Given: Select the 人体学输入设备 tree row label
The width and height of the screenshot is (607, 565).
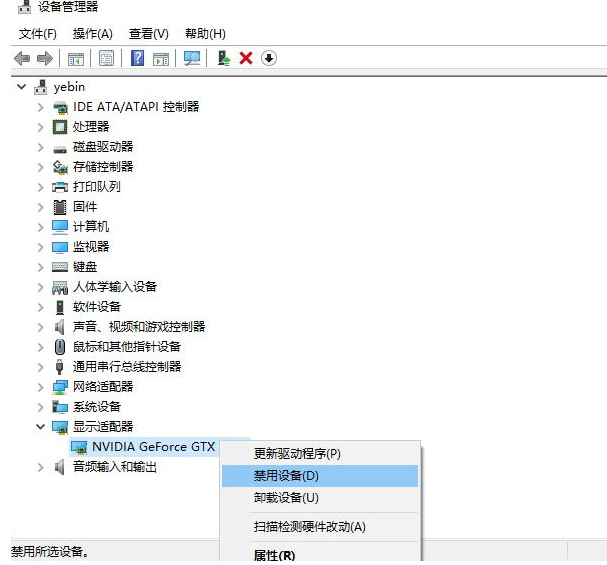Looking at the screenshot, I should coord(115,287).
